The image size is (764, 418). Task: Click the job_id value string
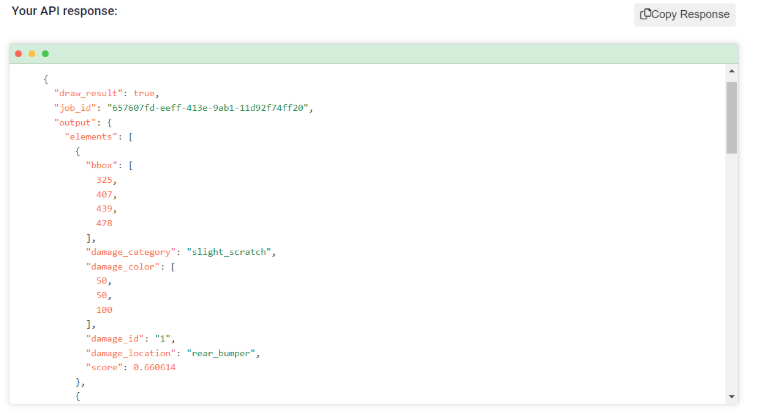coord(208,108)
